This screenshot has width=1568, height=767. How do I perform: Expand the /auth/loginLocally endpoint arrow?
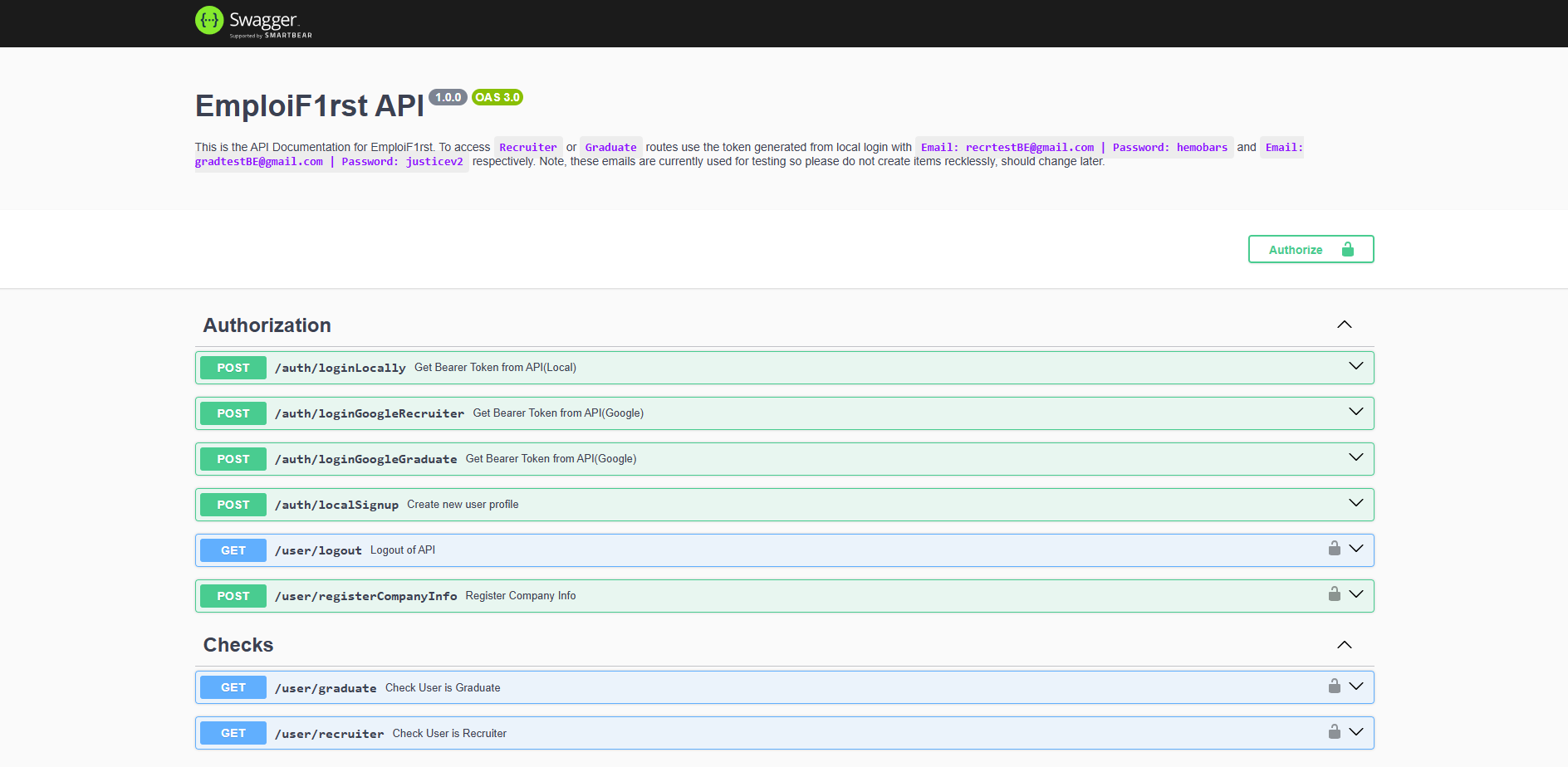coord(1355,367)
